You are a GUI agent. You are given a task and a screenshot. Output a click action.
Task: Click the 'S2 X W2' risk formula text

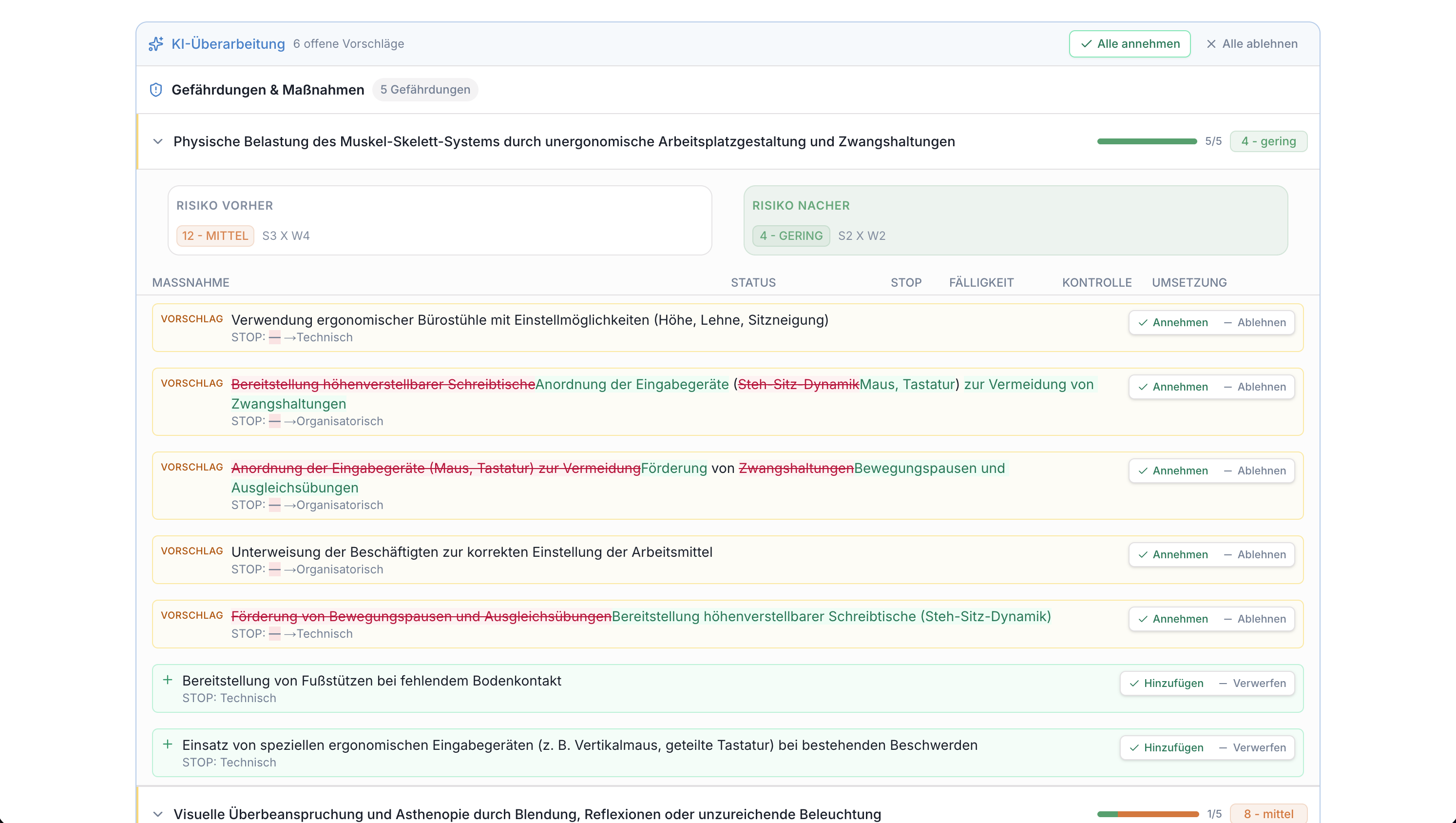[862, 236]
